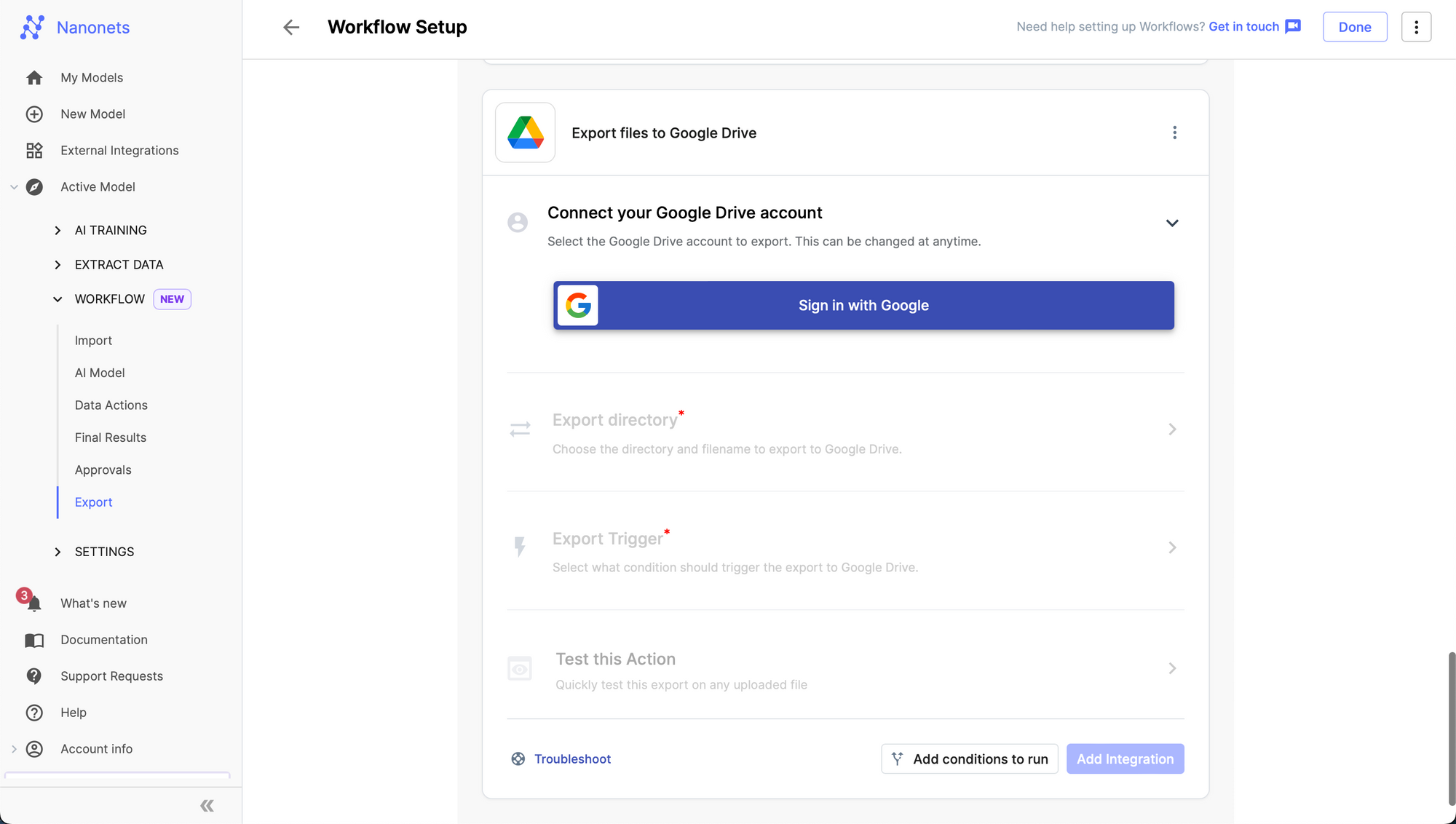Viewport: 1456px width, 824px height.
Task: Collapse sidebar with double-chevron icon
Action: (x=207, y=805)
